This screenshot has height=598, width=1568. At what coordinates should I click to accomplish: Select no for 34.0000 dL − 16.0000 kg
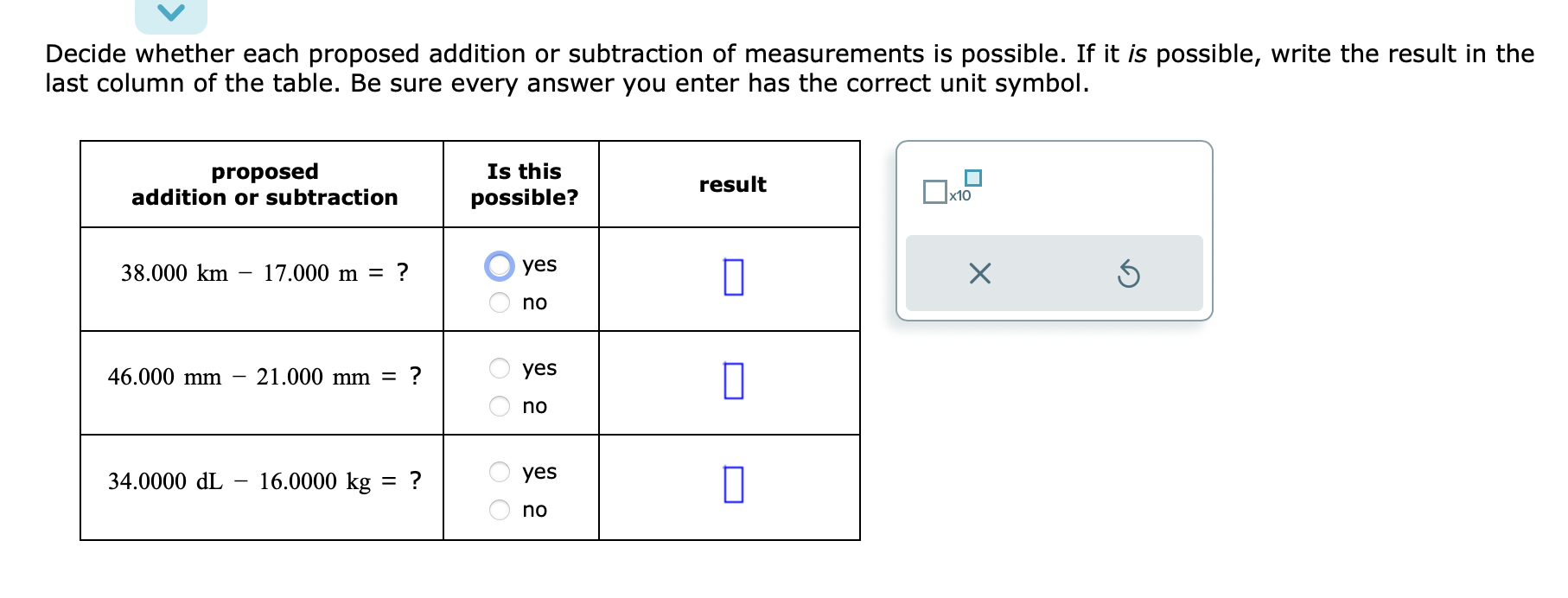coord(499,511)
